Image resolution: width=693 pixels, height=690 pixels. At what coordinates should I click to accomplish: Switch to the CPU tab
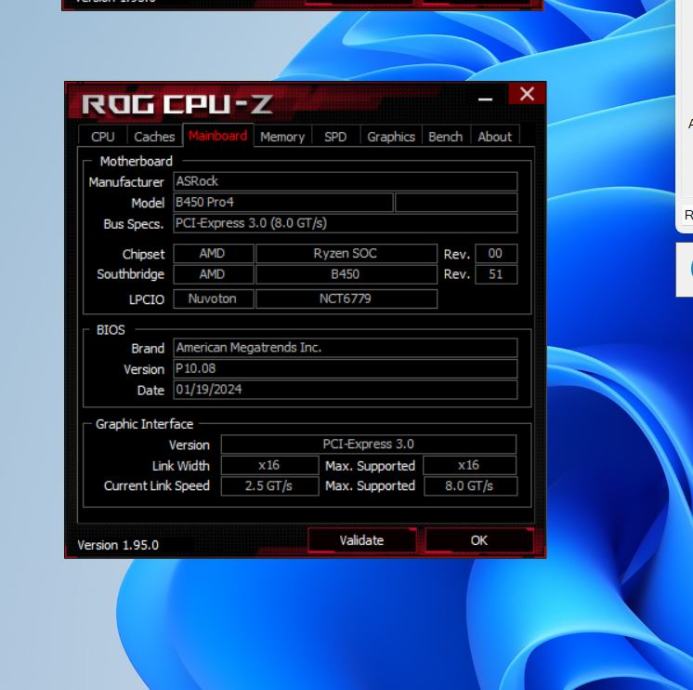pyautogui.click(x=103, y=137)
